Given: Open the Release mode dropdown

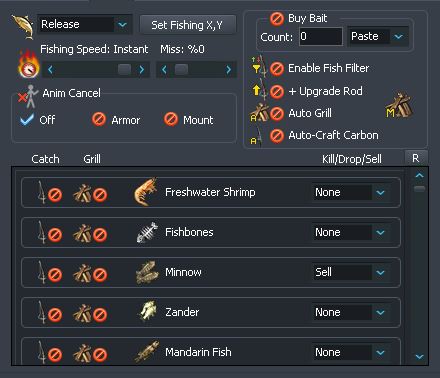Looking at the screenshot, I should (122, 25).
